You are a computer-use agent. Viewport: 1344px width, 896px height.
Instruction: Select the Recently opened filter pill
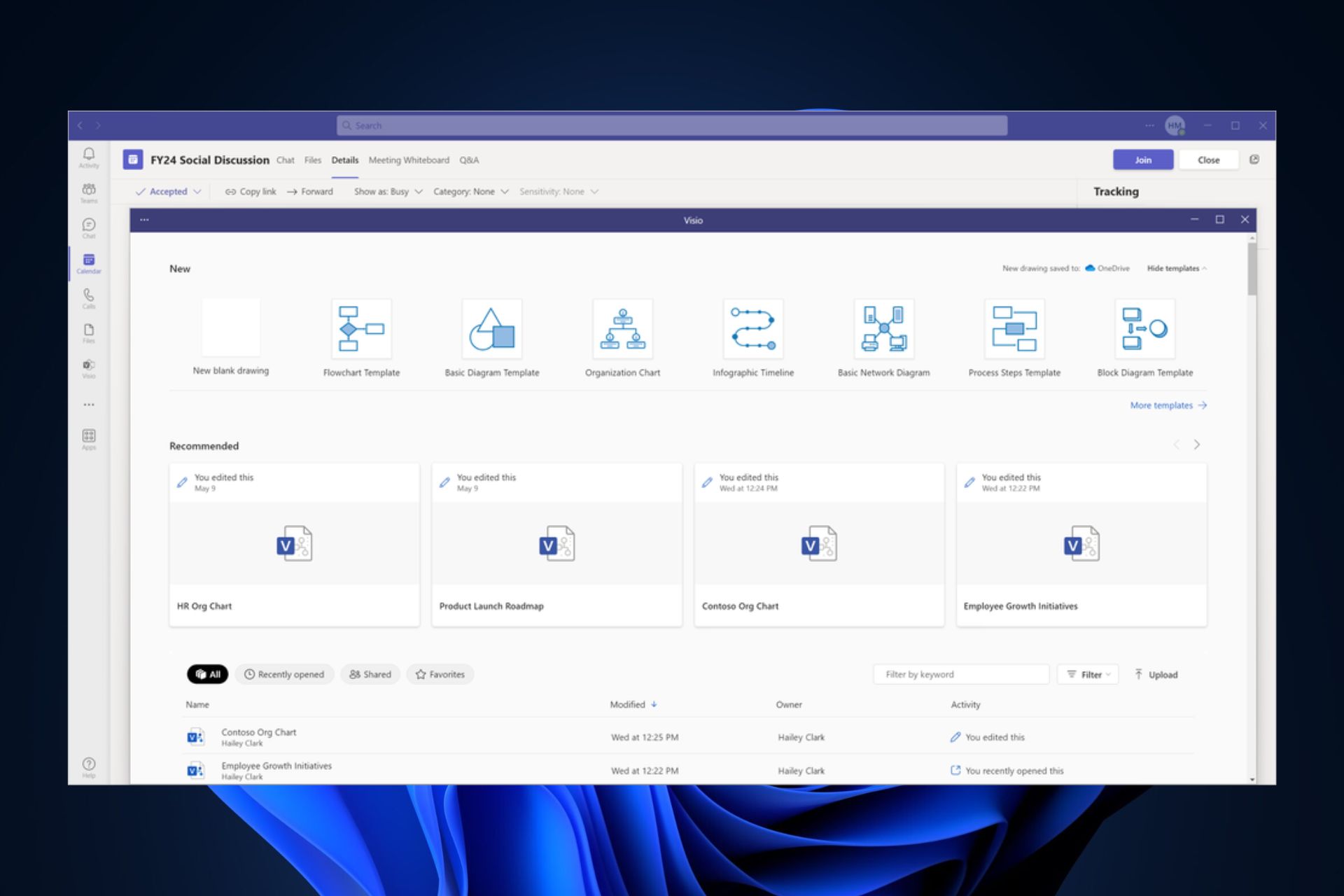[x=284, y=674]
